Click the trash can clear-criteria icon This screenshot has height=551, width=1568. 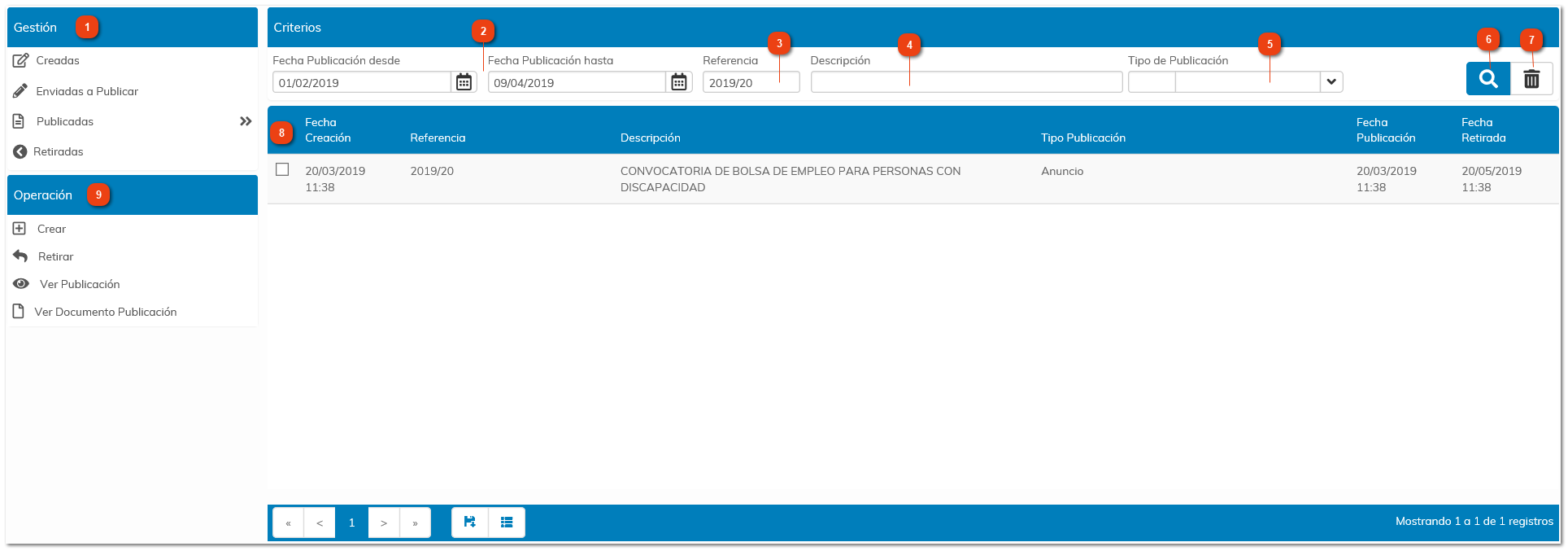(1531, 79)
